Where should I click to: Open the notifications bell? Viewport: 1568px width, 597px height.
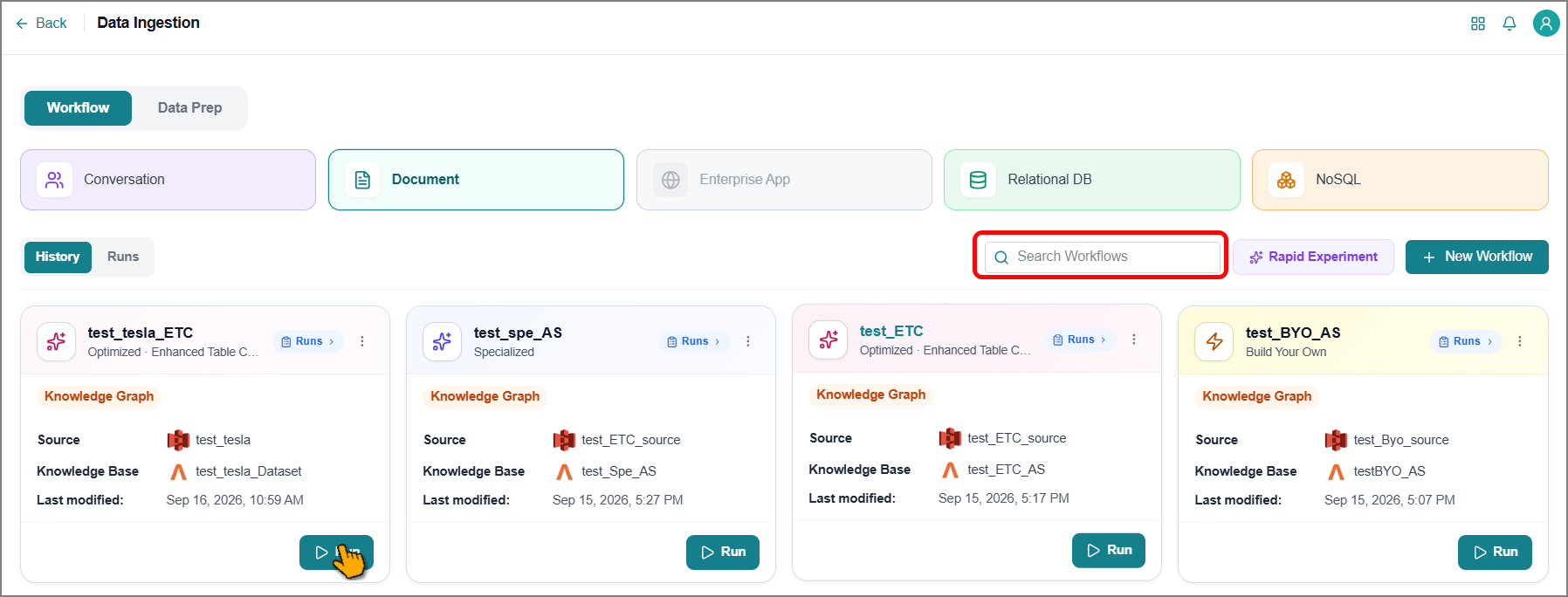pyautogui.click(x=1510, y=24)
